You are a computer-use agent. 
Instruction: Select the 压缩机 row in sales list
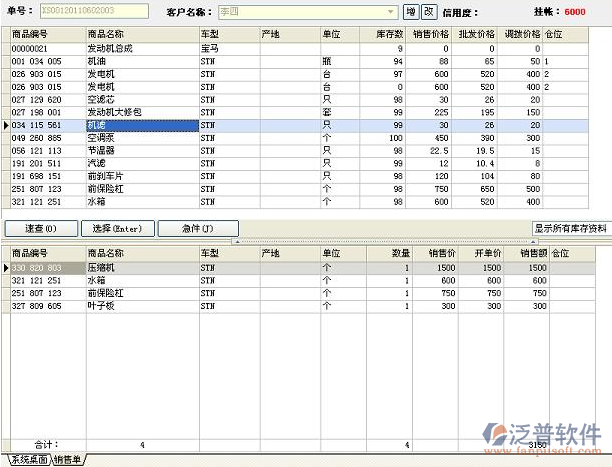[110, 268]
